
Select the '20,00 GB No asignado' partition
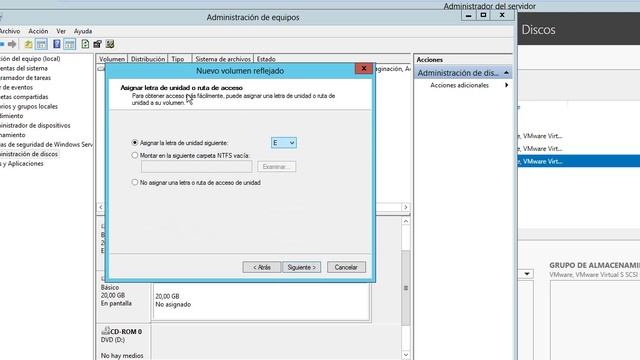click(261, 301)
